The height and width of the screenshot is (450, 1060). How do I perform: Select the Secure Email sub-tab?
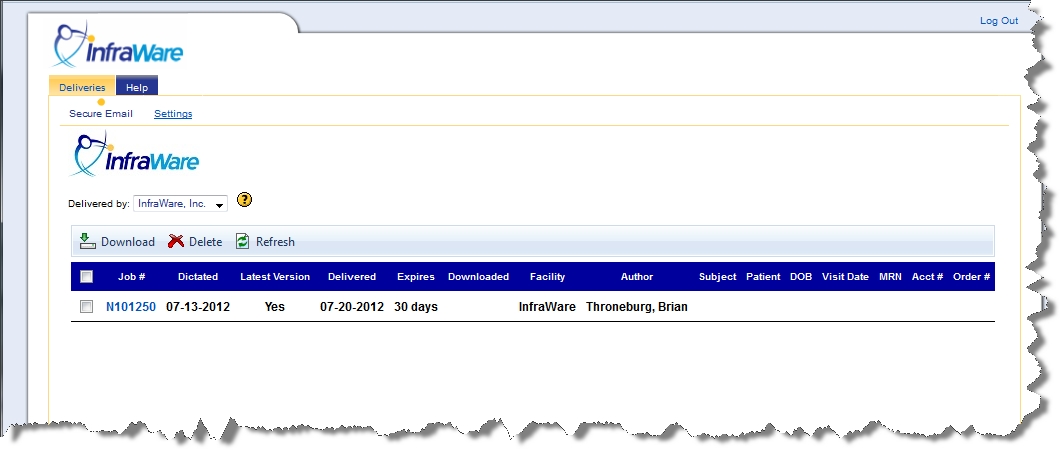101,114
